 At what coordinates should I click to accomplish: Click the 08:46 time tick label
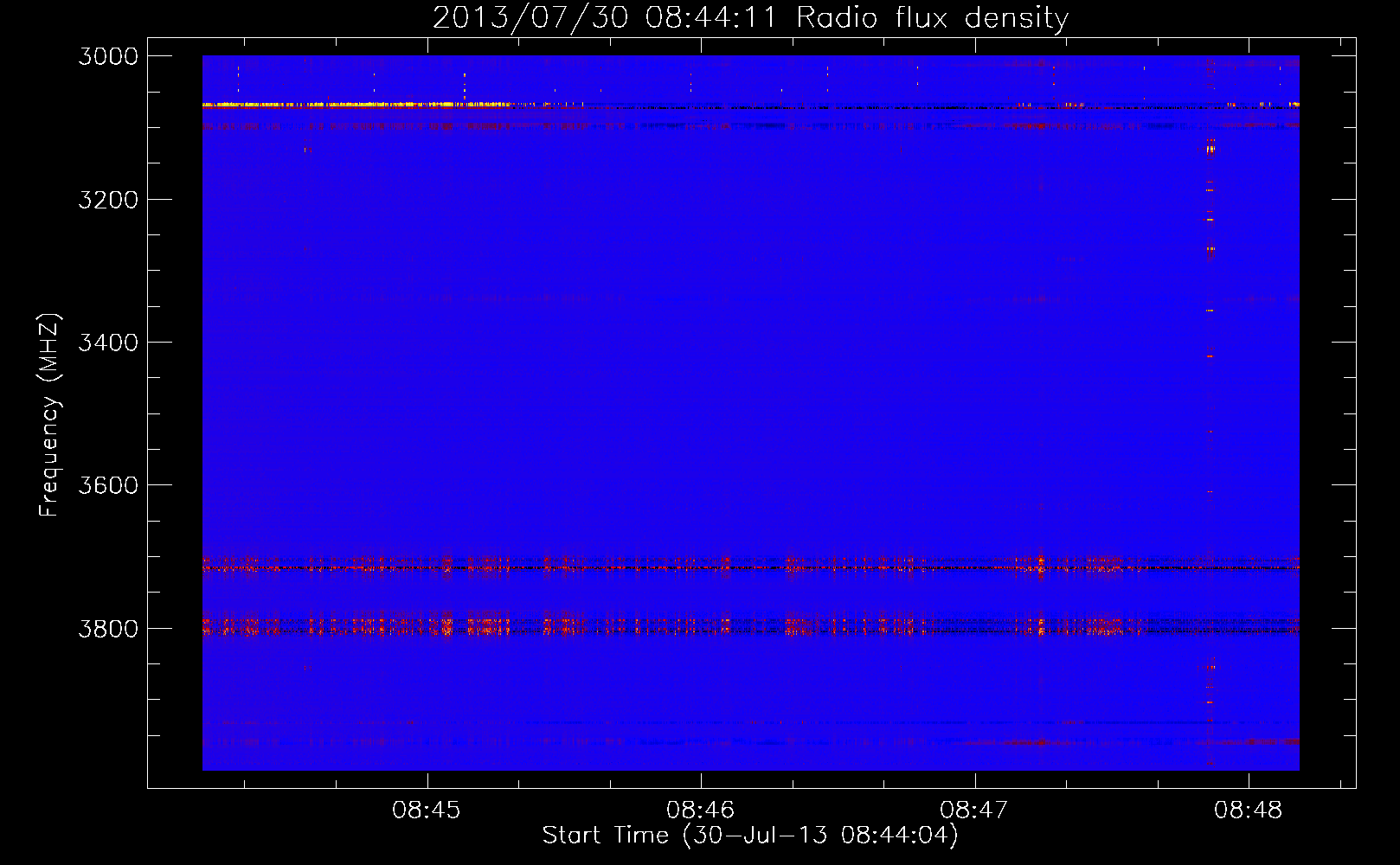click(x=700, y=811)
